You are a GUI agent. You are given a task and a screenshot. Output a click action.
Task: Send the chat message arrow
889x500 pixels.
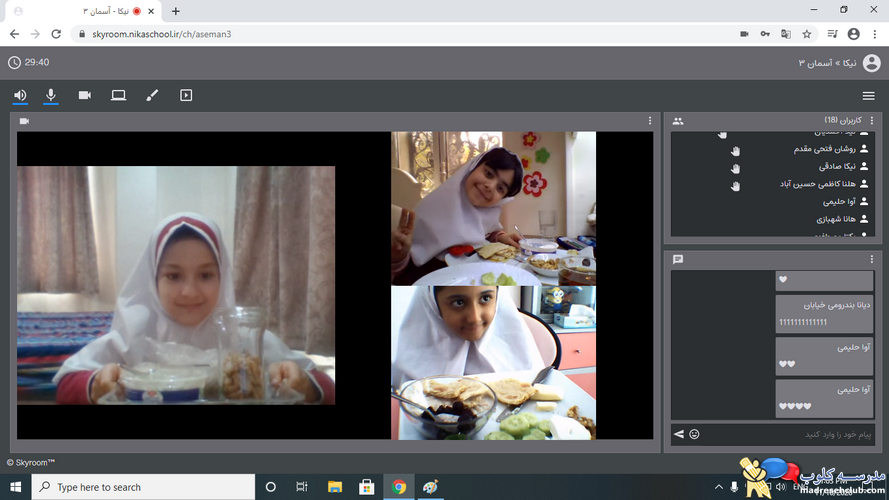click(x=679, y=434)
